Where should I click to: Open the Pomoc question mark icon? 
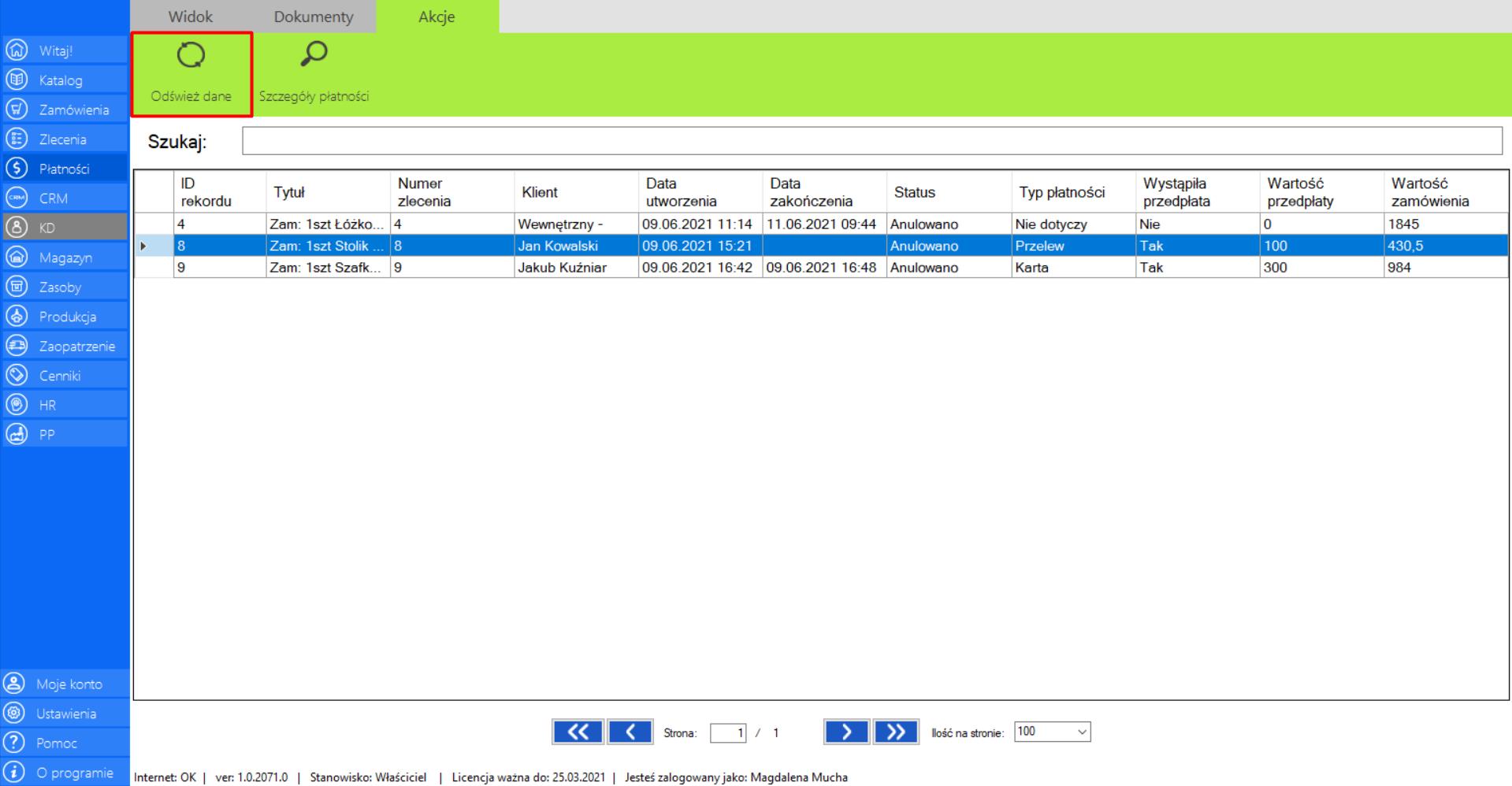13,743
